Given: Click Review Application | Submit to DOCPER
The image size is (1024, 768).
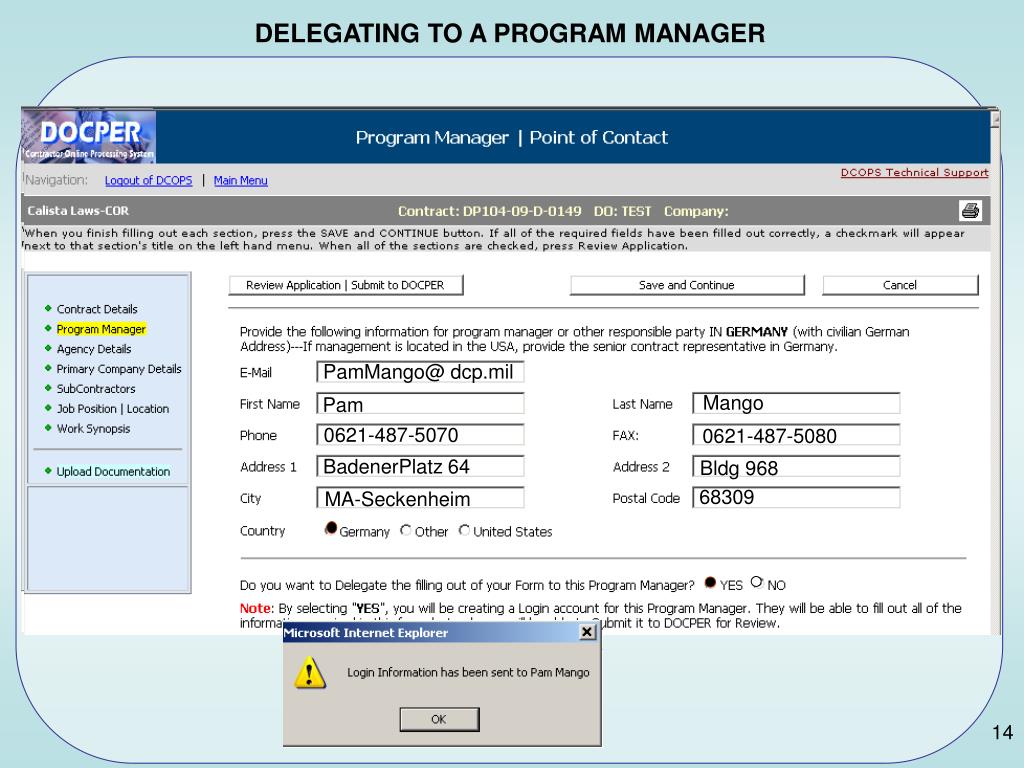Looking at the screenshot, I should [x=345, y=285].
